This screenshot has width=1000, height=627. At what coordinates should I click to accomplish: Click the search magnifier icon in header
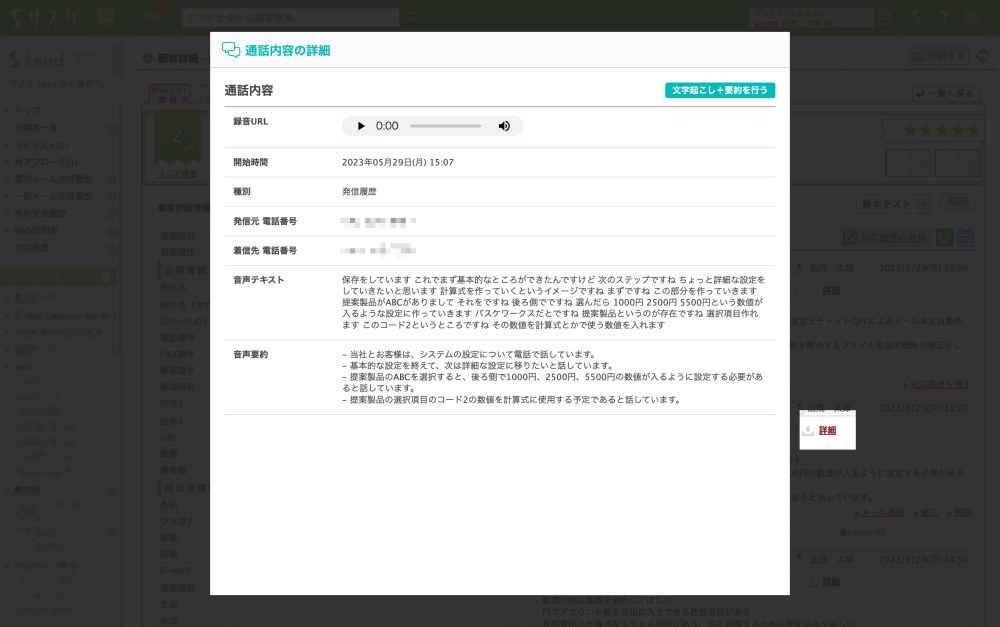coord(412,17)
